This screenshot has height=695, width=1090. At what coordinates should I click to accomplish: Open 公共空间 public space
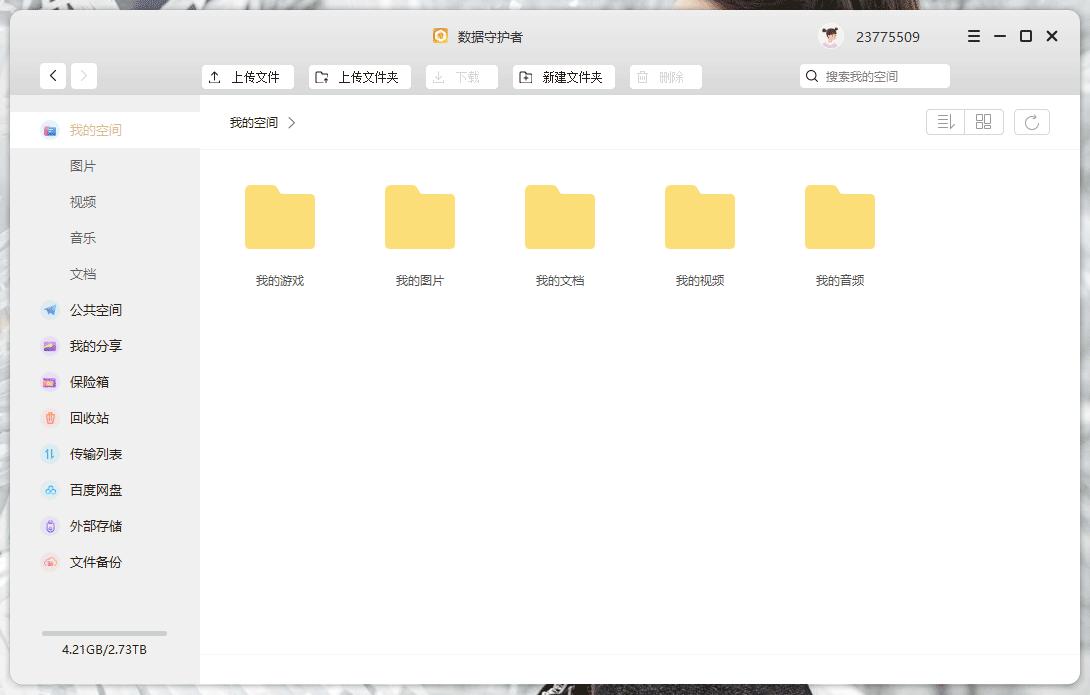coord(86,309)
